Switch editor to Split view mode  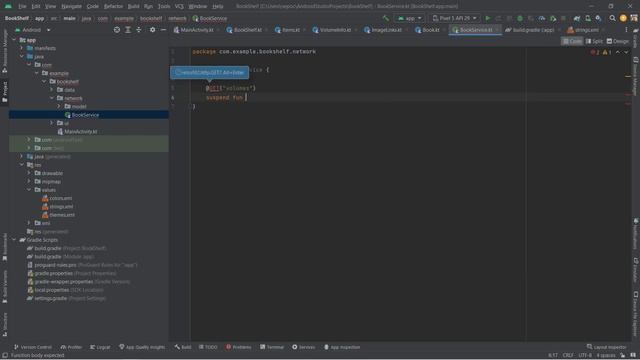594,41
